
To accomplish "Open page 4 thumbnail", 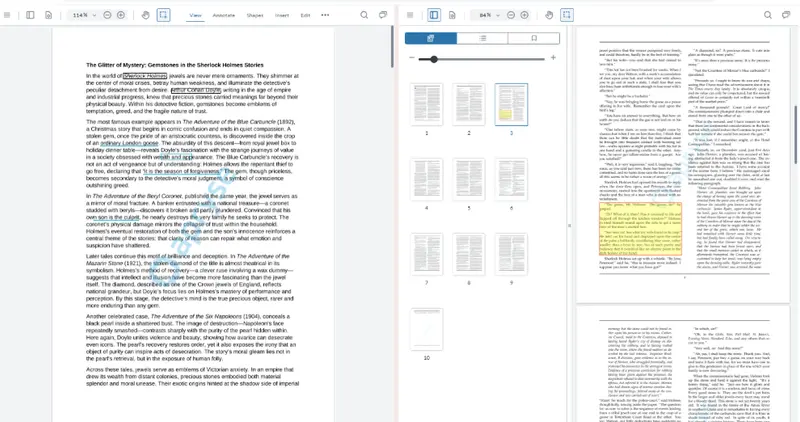I will 427,179.
